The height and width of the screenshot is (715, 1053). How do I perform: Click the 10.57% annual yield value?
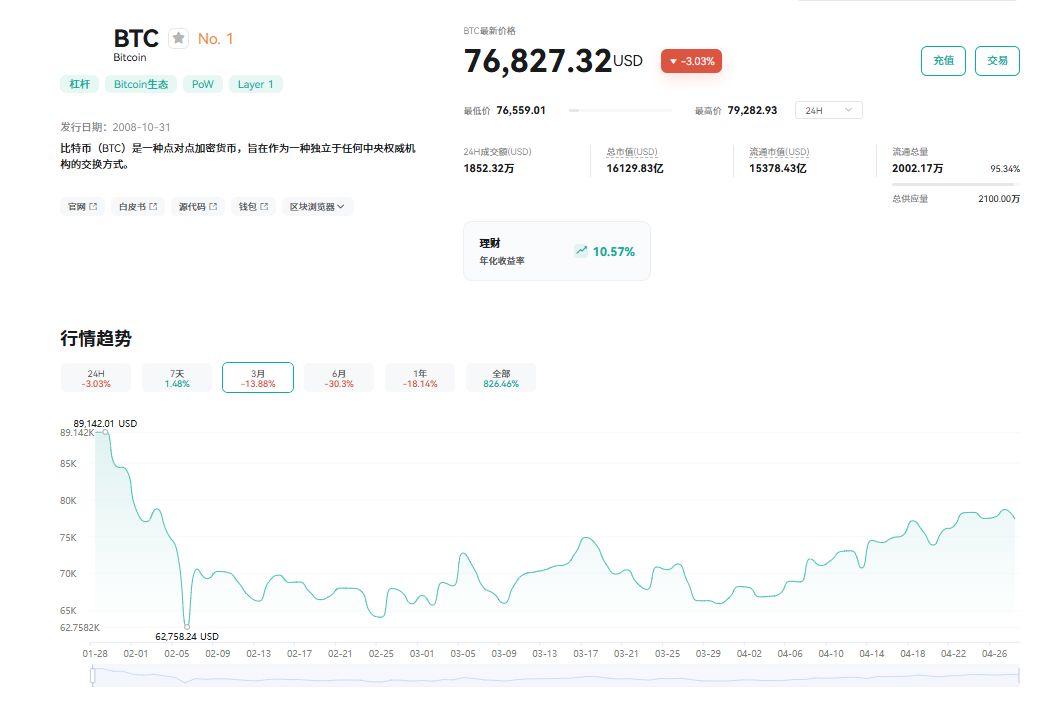pyautogui.click(x=614, y=251)
